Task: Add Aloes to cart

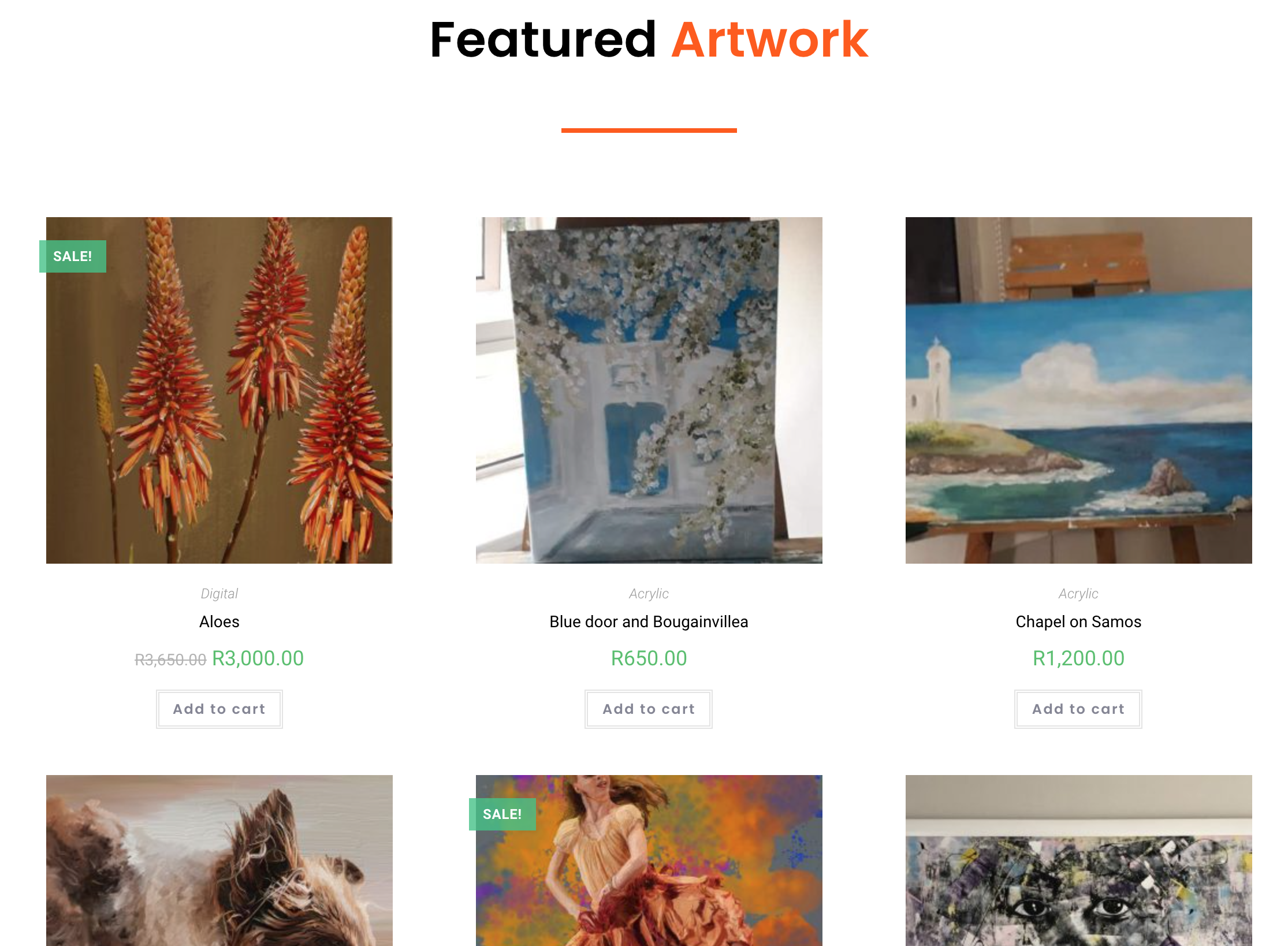Action: 219,709
